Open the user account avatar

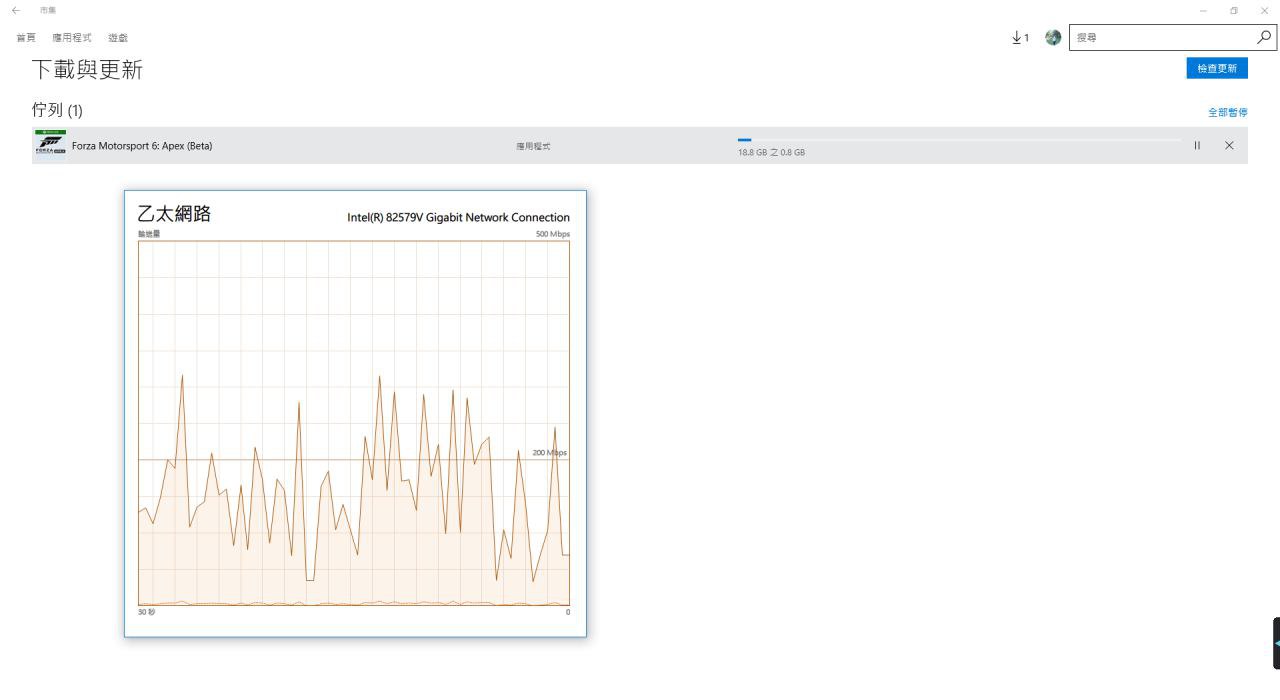pos(1052,37)
